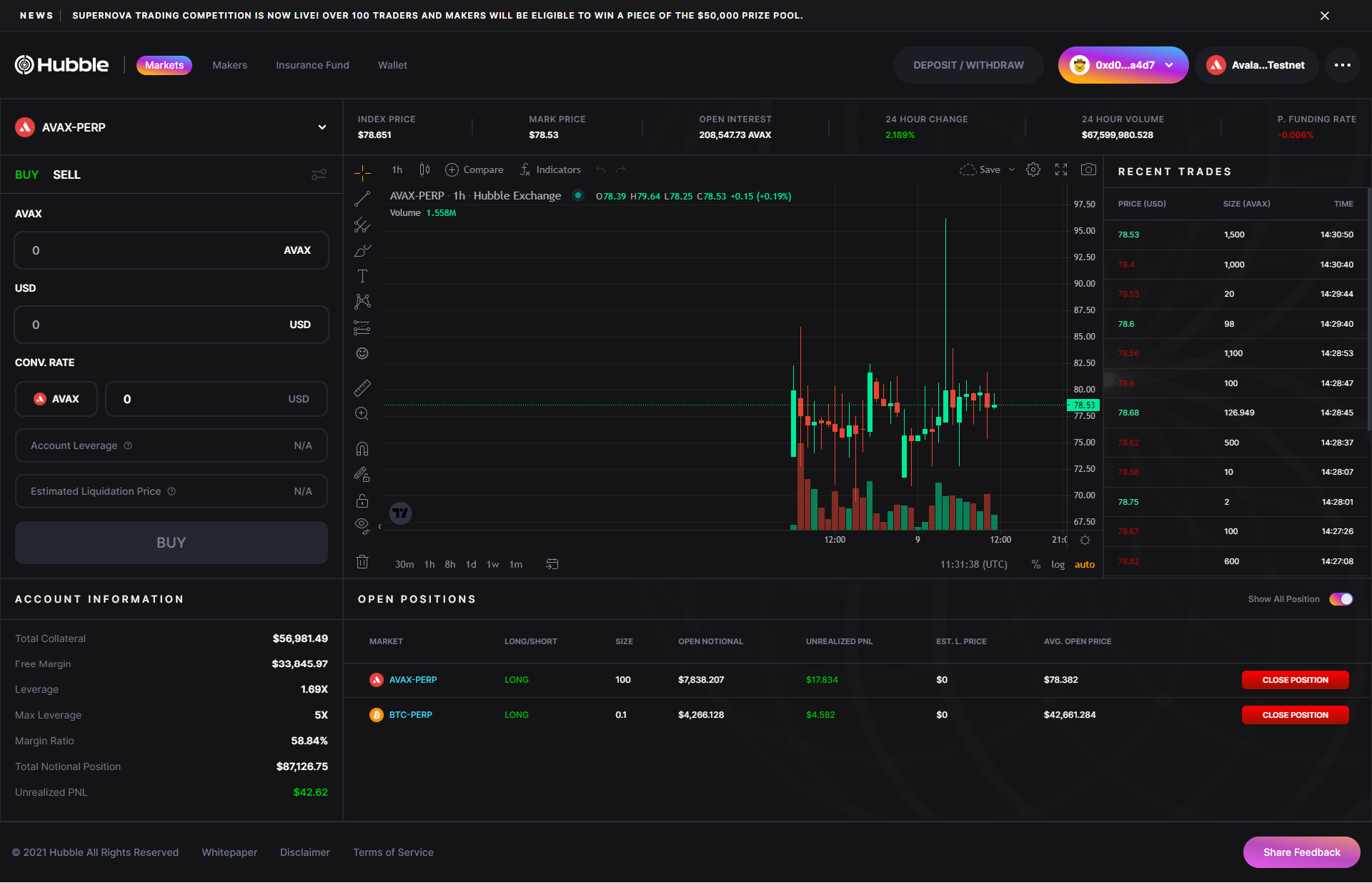Screen dimensions: 1372x883
Task: Click the trash remove drawings icon
Action: tap(362, 562)
